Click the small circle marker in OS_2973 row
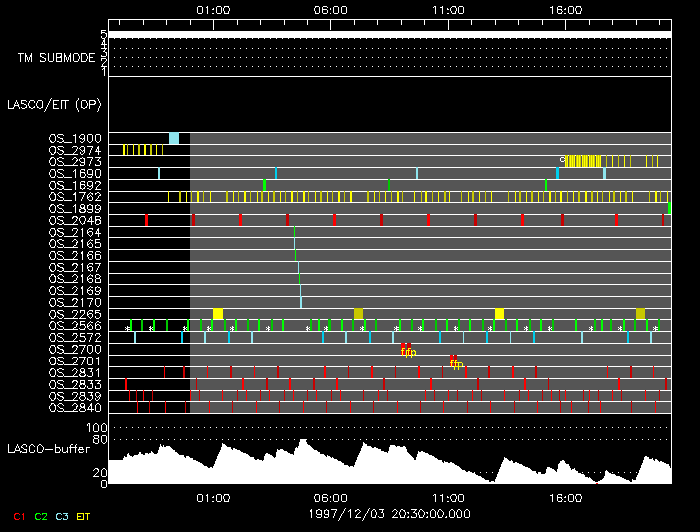Viewport: 700px width, 532px height. coord(562,159)
